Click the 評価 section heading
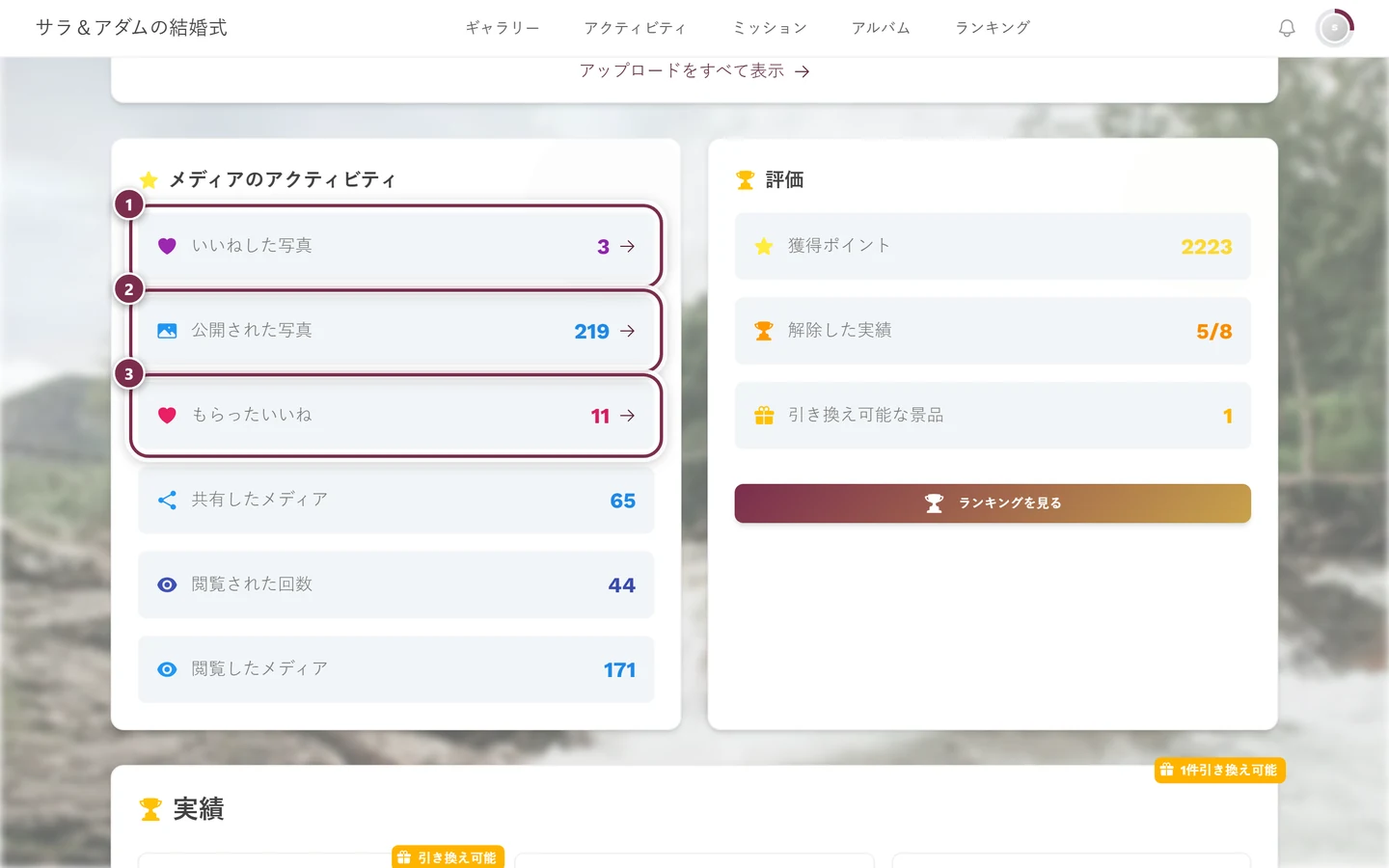 point(784,180)
